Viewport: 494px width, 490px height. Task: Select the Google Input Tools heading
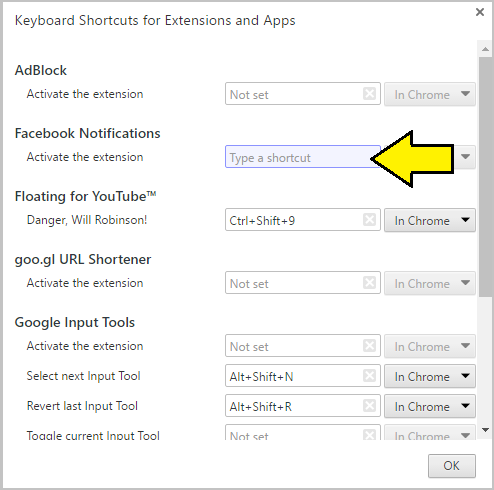click(x=75, y=322)
